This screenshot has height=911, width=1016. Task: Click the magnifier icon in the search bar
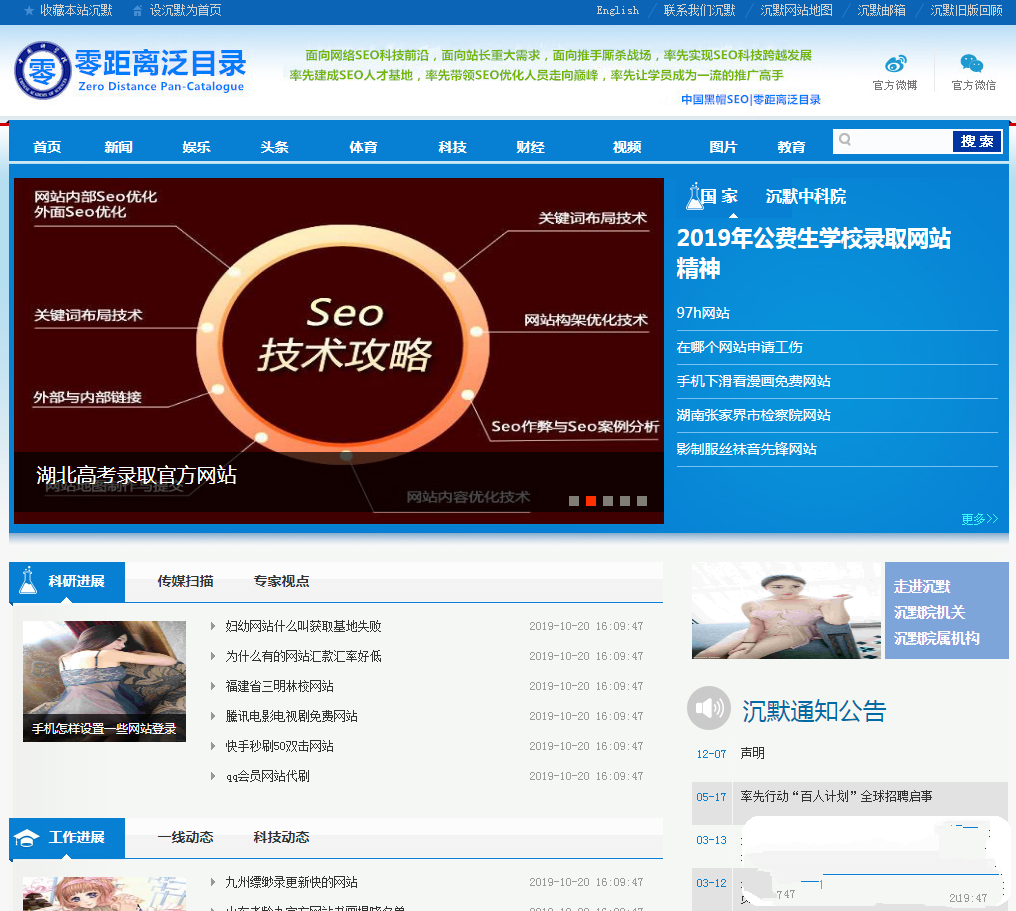pos(846,141)
